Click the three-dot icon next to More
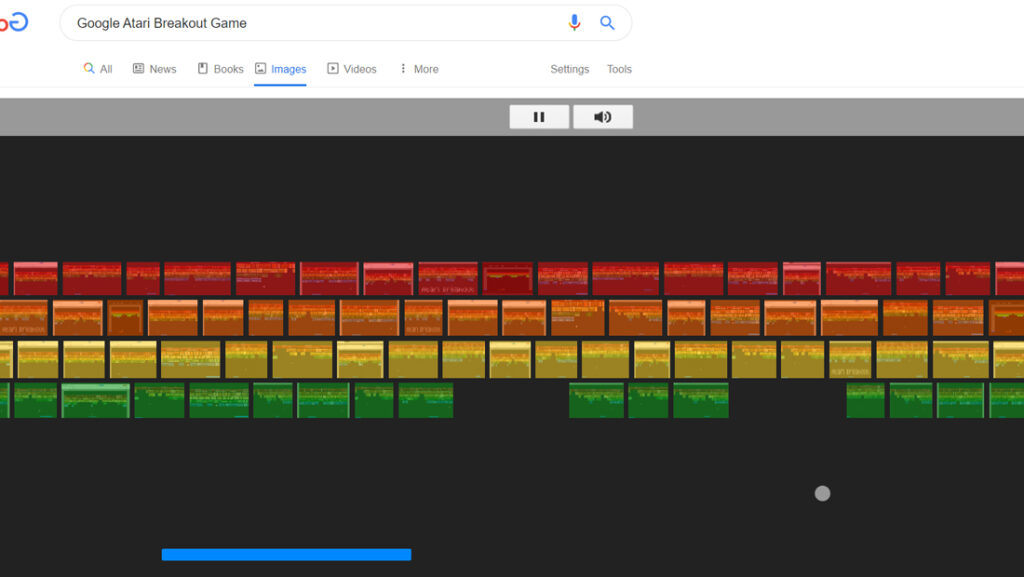The height and width of the screenshot is (577, 1024). 404,68
